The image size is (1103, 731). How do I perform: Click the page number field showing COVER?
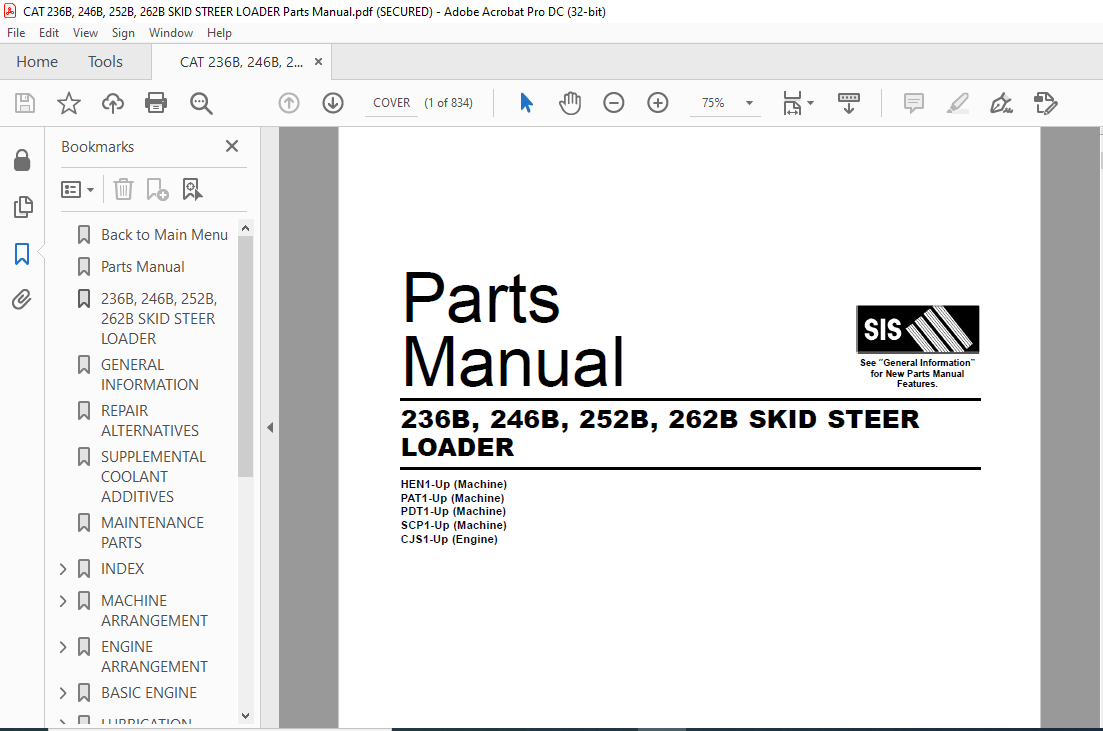click(x=392, y=103)
